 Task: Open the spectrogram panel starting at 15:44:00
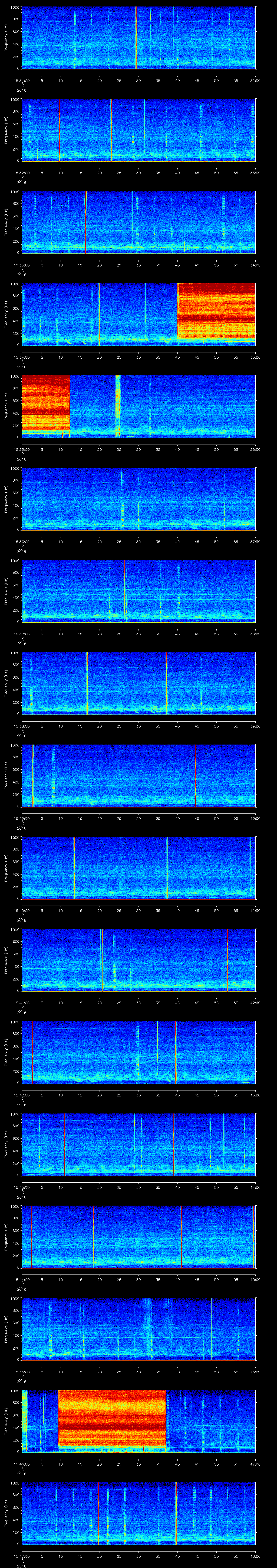138,1237
